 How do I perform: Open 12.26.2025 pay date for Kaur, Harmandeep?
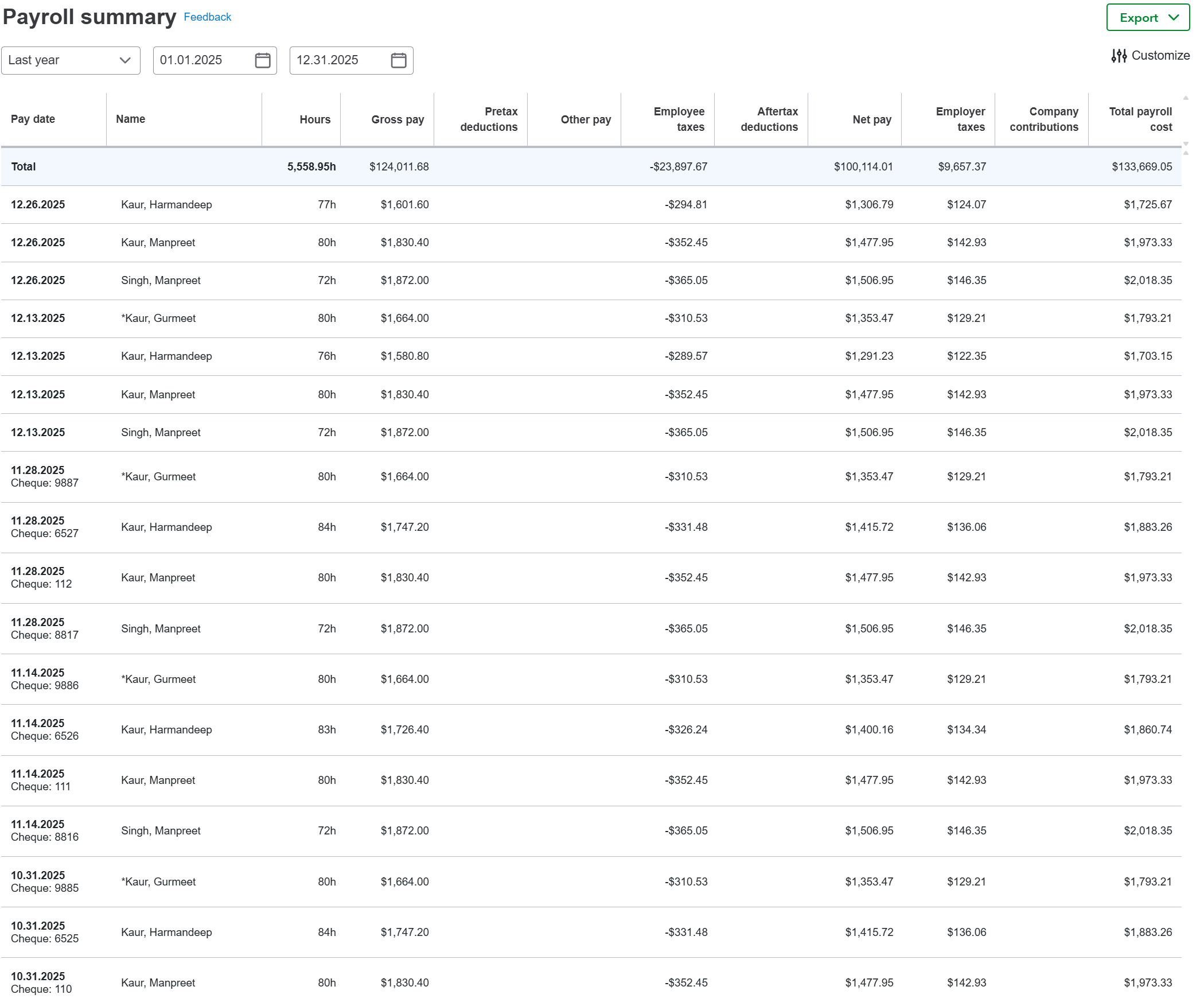click(38, 205)
